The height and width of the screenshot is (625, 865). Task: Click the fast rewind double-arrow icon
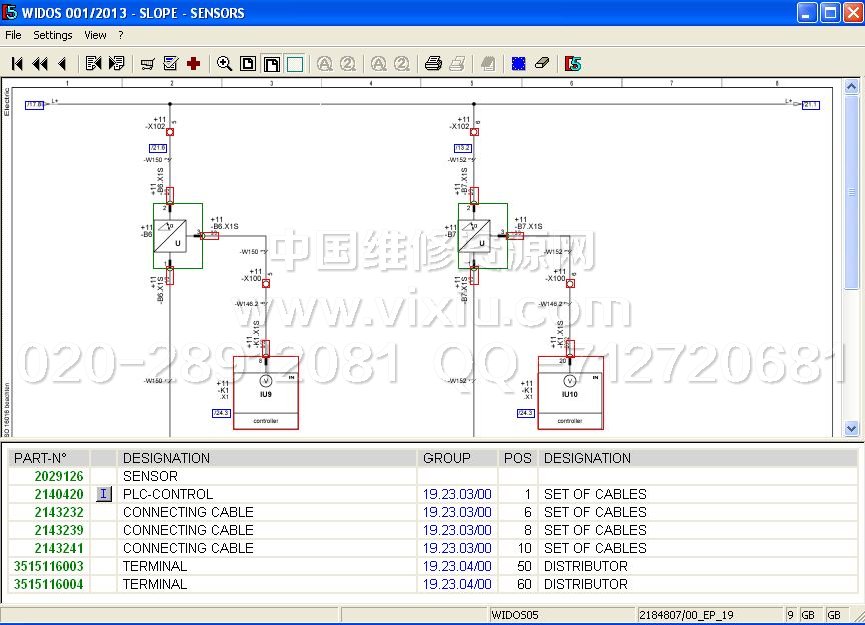point(40,64)
